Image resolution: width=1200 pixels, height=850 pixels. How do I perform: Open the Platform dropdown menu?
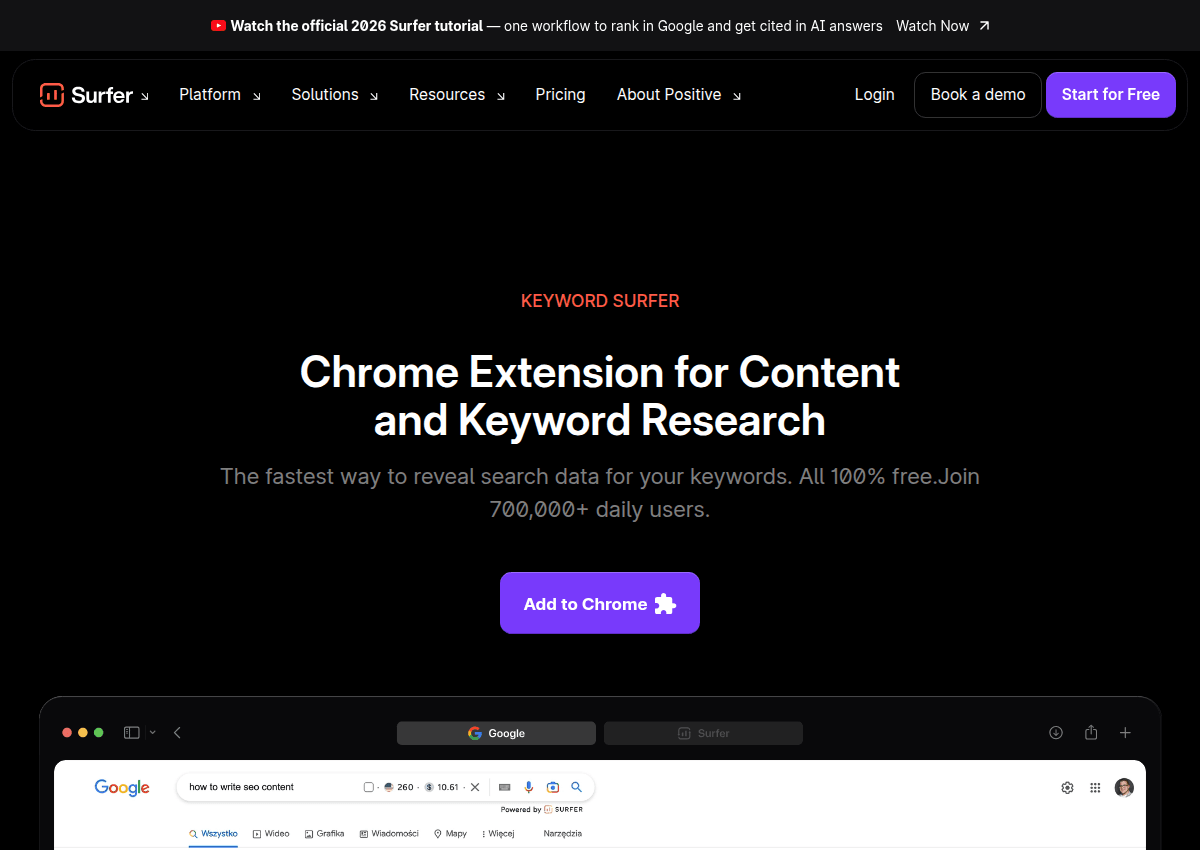pyautogui.click(x=220, y=95)
